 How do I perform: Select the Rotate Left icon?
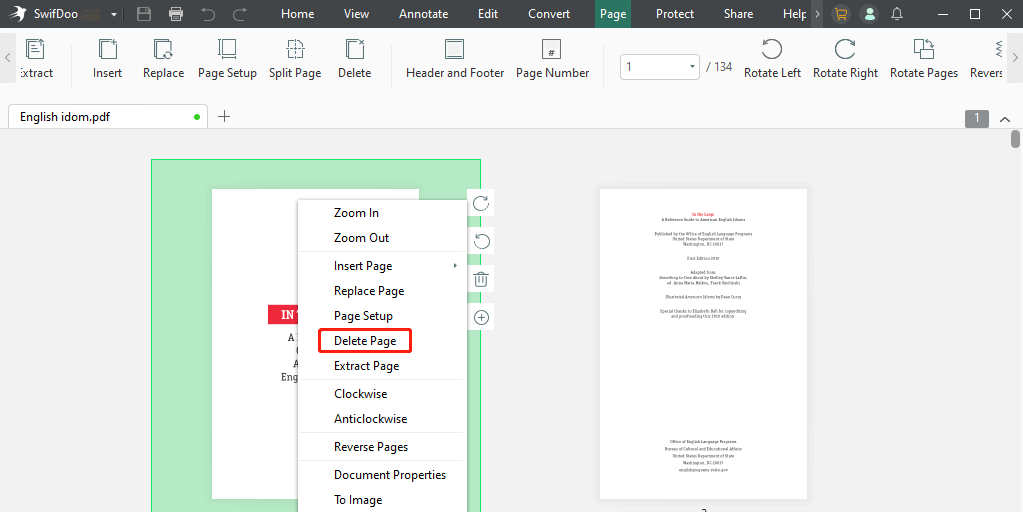(772, 50)
